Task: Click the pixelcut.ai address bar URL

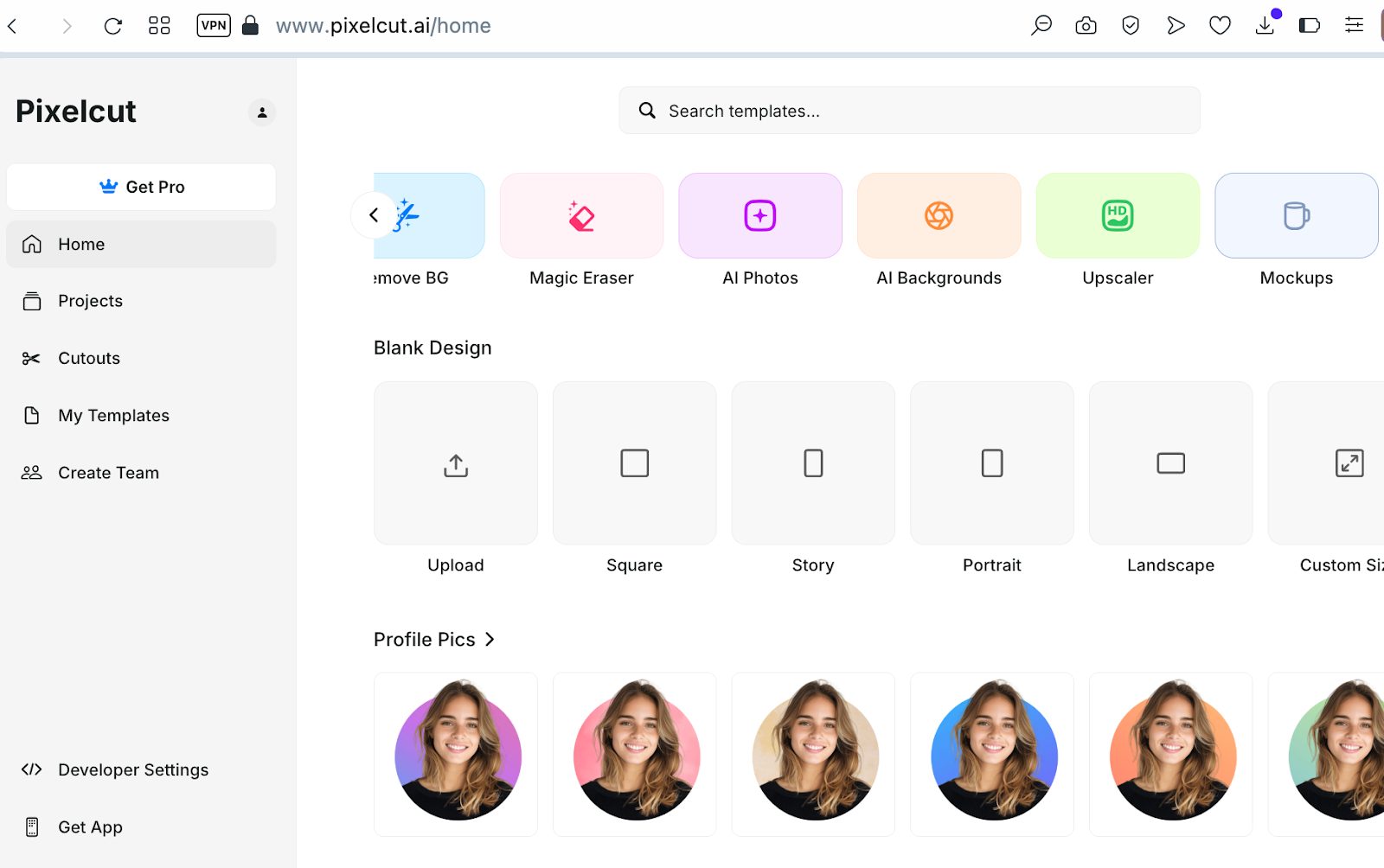Action: click(383, 26)
